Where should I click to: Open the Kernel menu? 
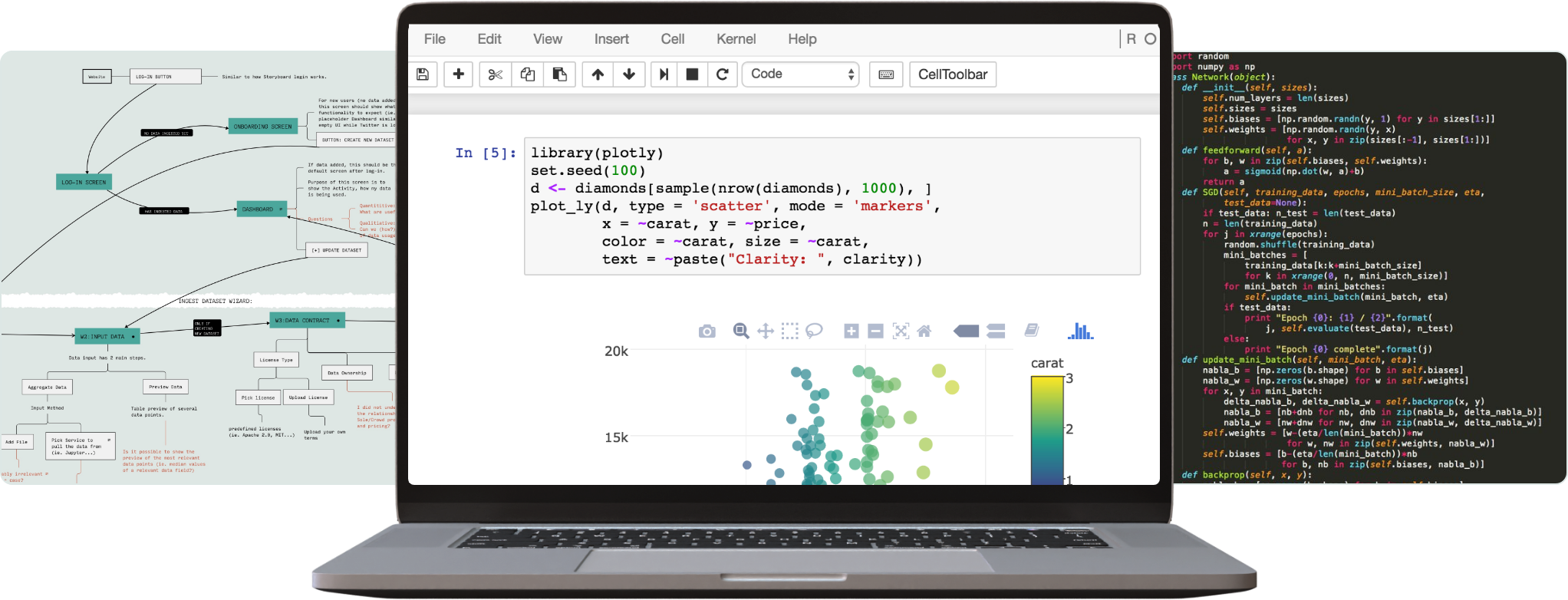tap(736, 39)
